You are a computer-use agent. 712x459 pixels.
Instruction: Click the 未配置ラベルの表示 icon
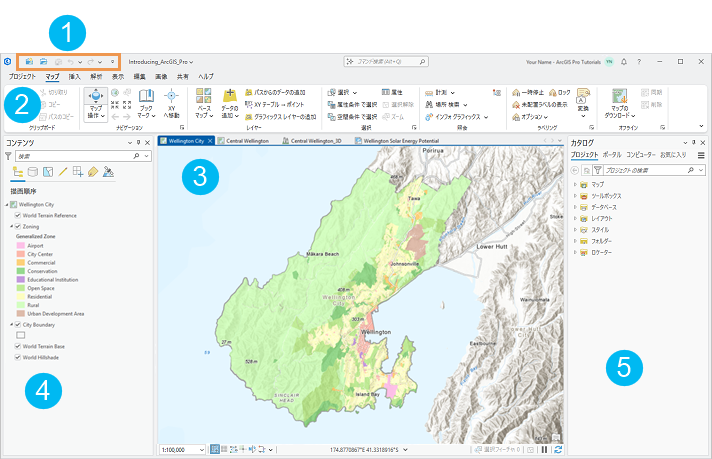coord(516,105)
